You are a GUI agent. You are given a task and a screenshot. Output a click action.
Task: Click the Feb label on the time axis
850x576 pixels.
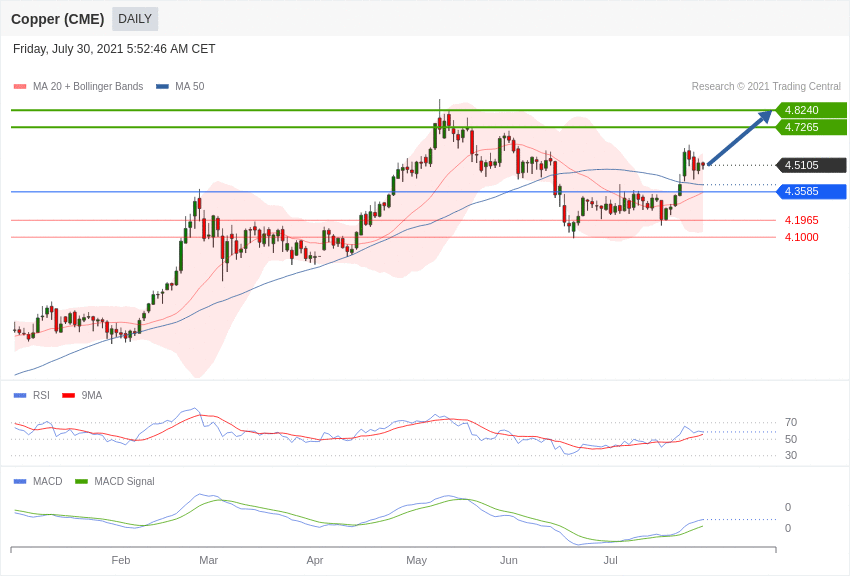pos(120,560)
